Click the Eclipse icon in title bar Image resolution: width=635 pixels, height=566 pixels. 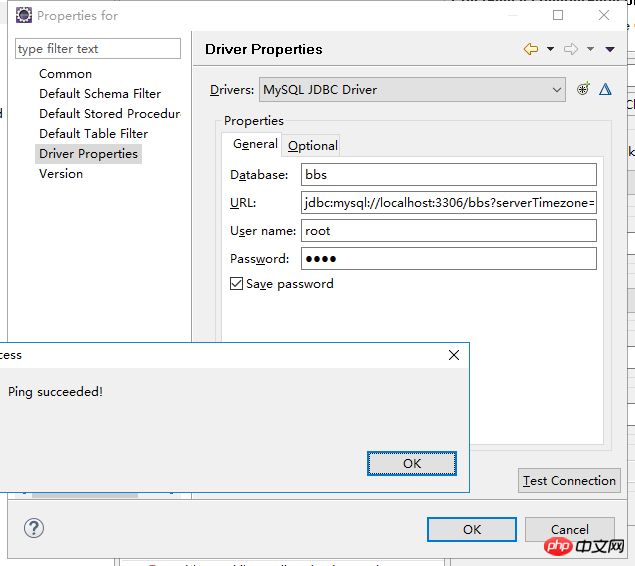pyautogui.click(x=24, y=15)
